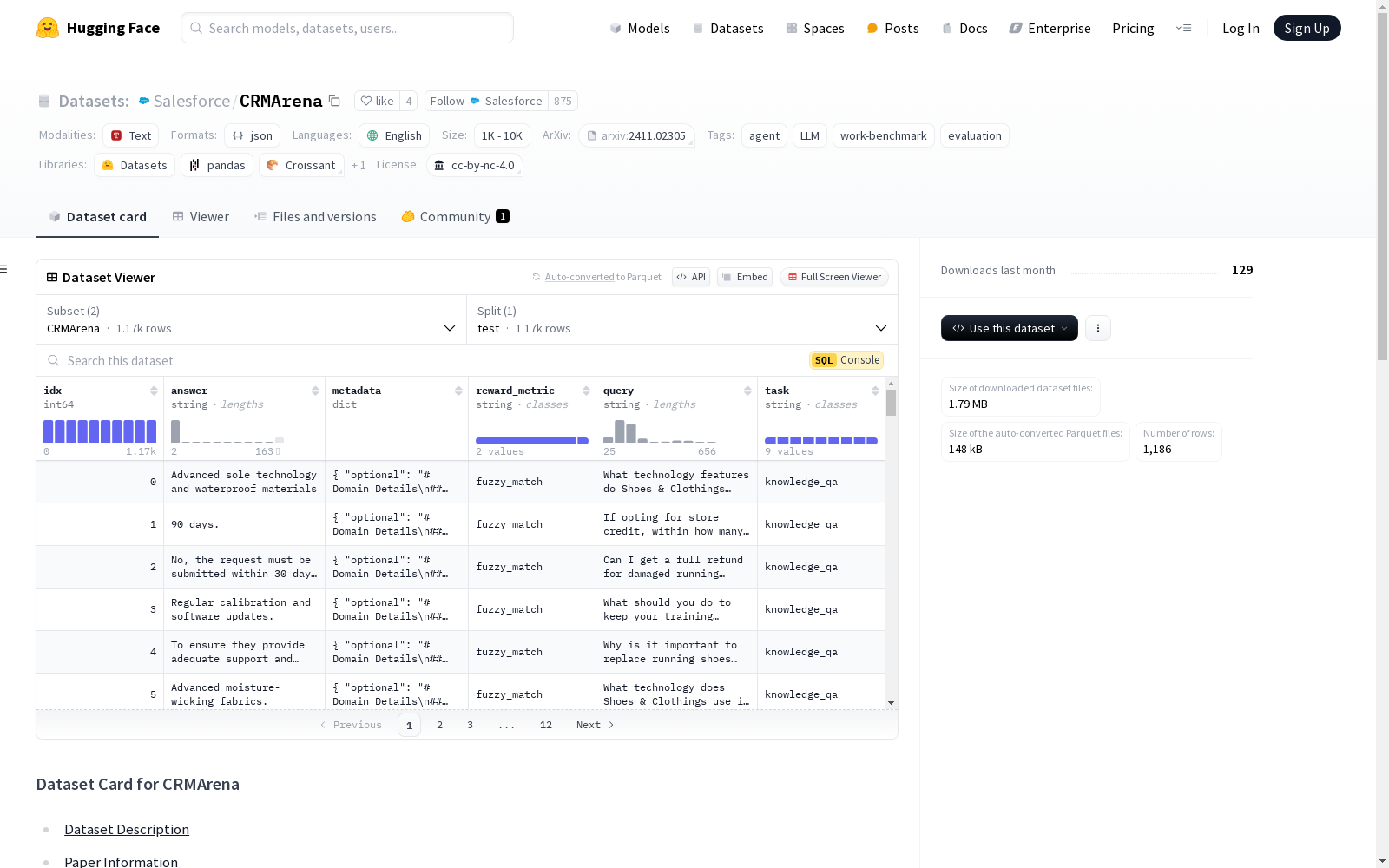Like the dataset with the heart button
Viewport: 1389px width, 868px height.
378,101
